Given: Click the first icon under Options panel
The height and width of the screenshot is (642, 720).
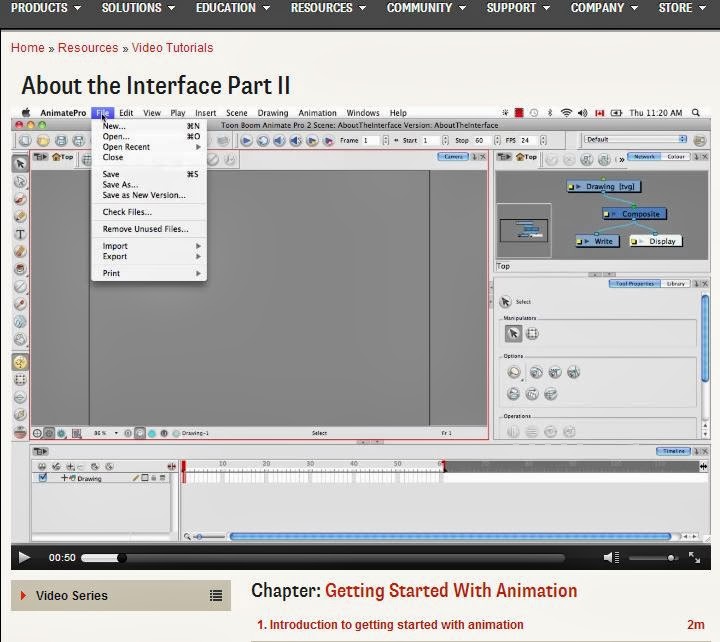Looking at the screenshot, I should point(514,372).
